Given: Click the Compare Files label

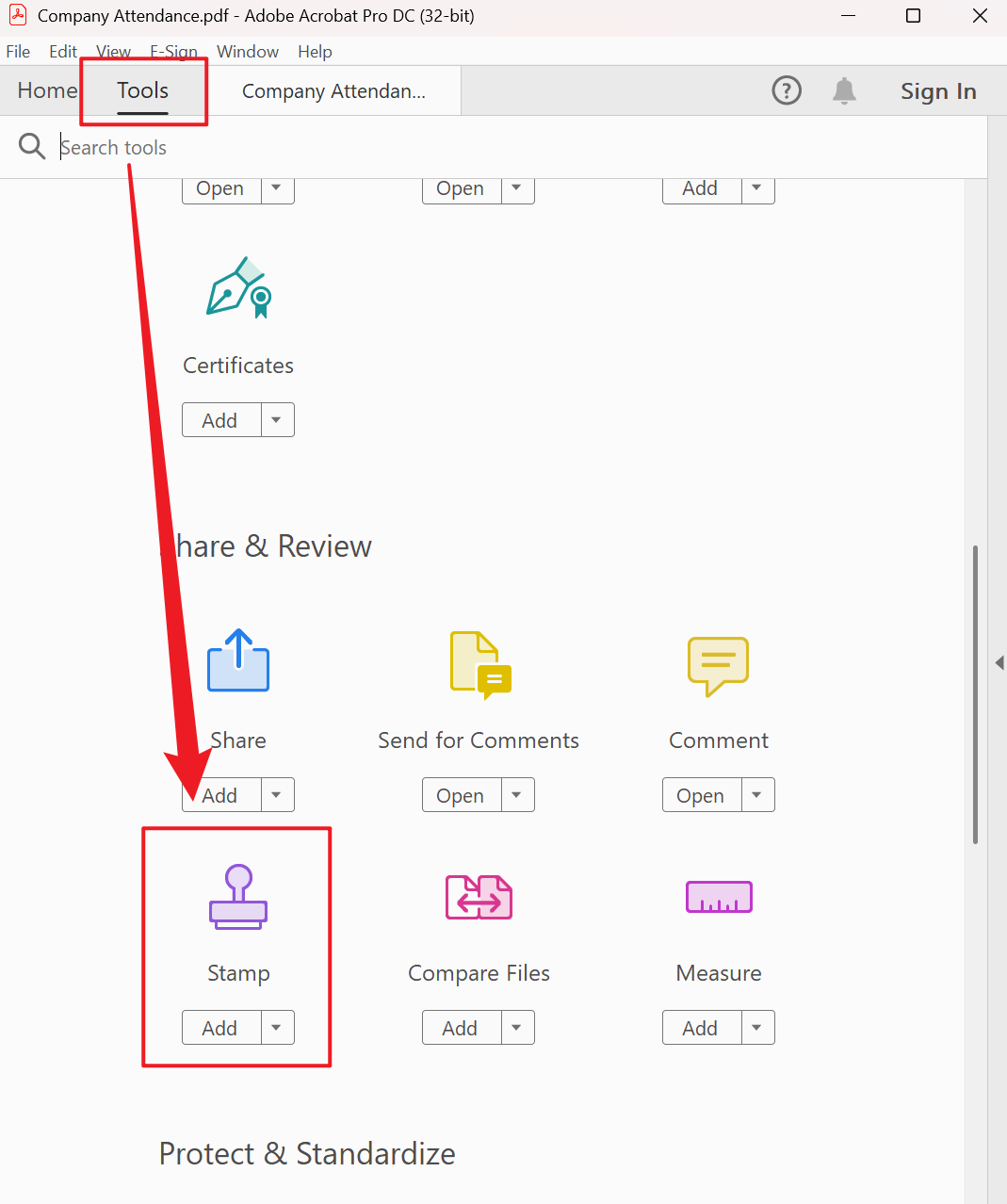Looking at the screenshot, I should (479, 973).
